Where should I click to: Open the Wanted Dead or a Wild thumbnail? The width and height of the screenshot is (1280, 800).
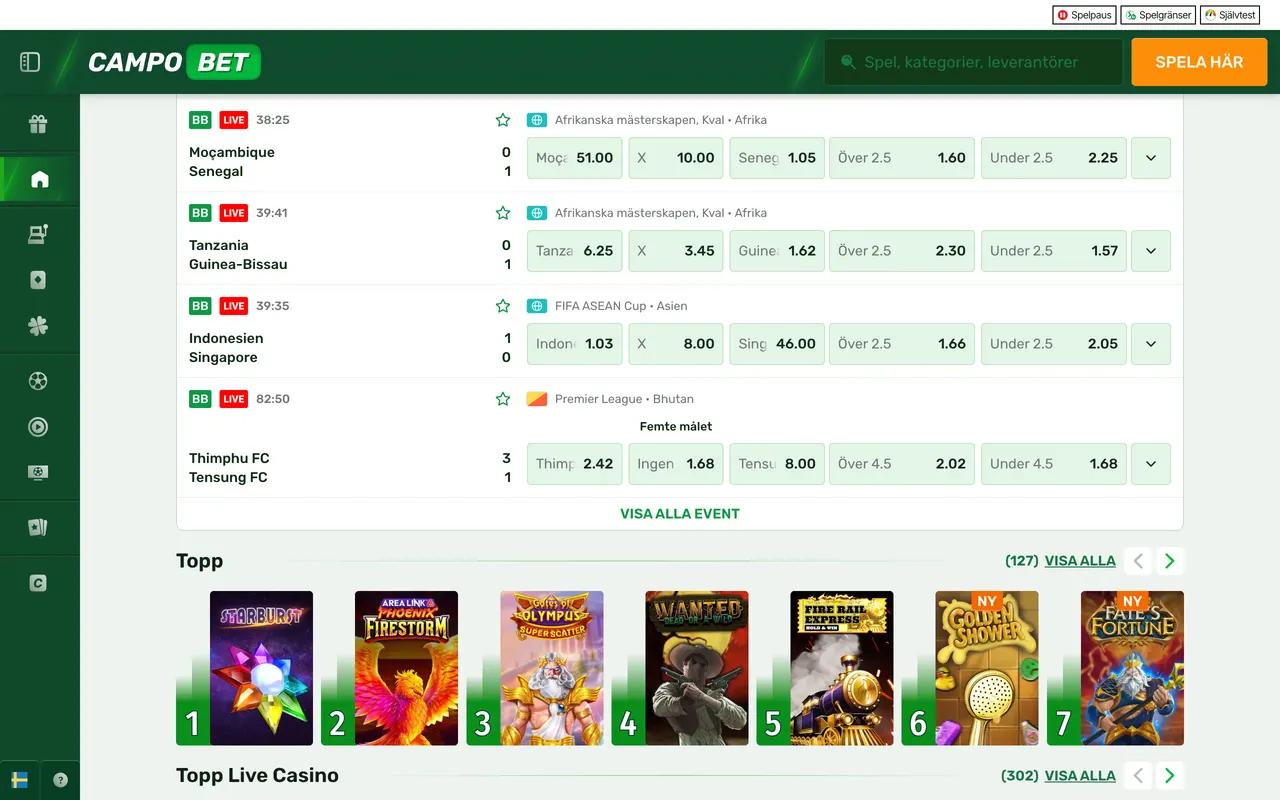click(x=697, y=668)
